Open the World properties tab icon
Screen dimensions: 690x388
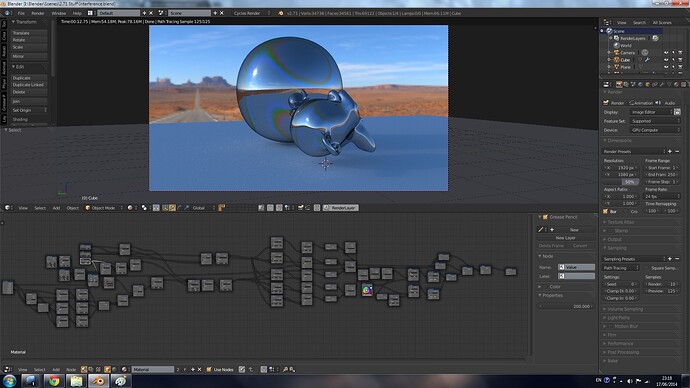640,84
